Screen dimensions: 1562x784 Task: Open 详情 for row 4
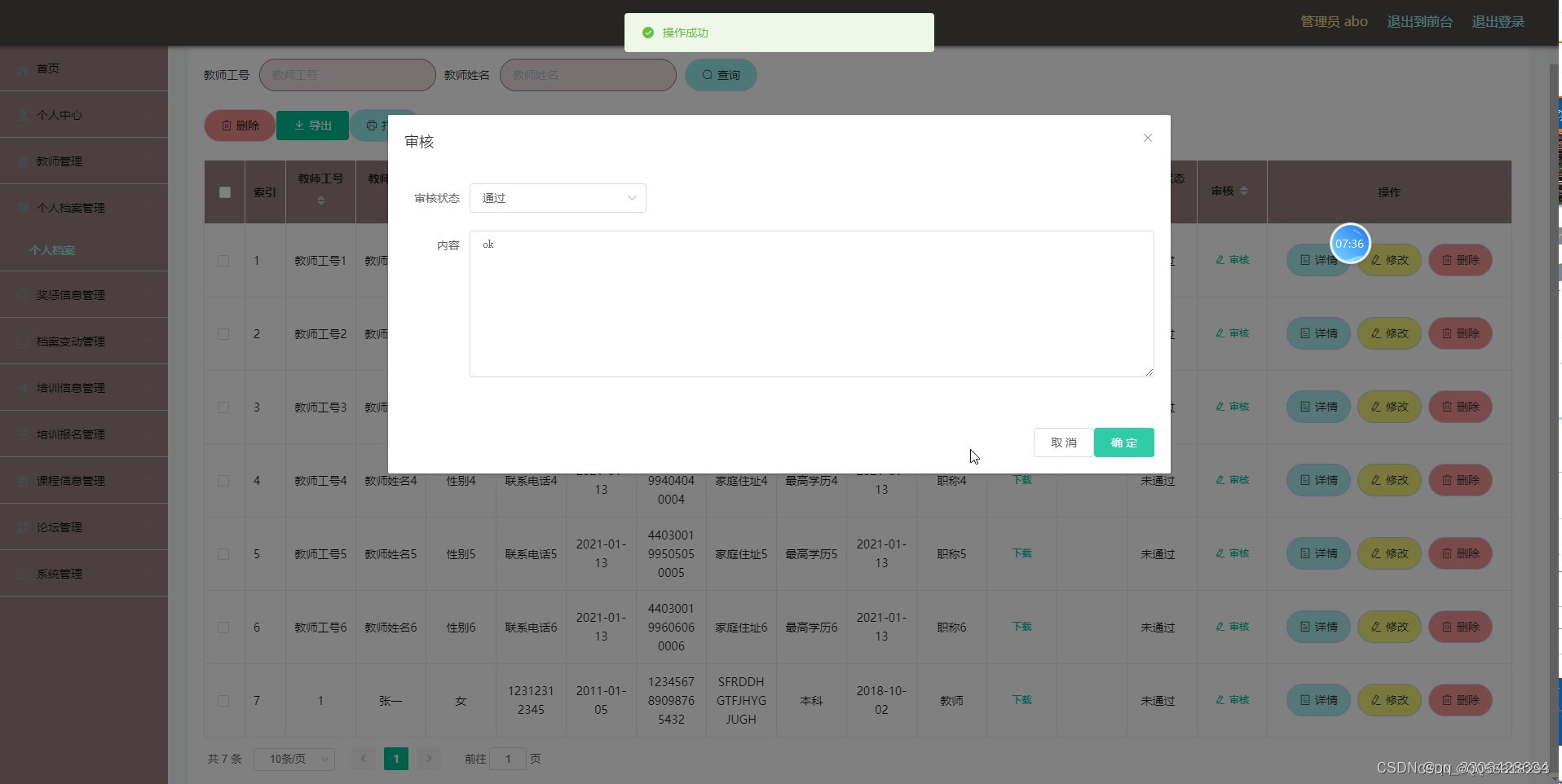pyautogui.click(x=1318, y=480)
